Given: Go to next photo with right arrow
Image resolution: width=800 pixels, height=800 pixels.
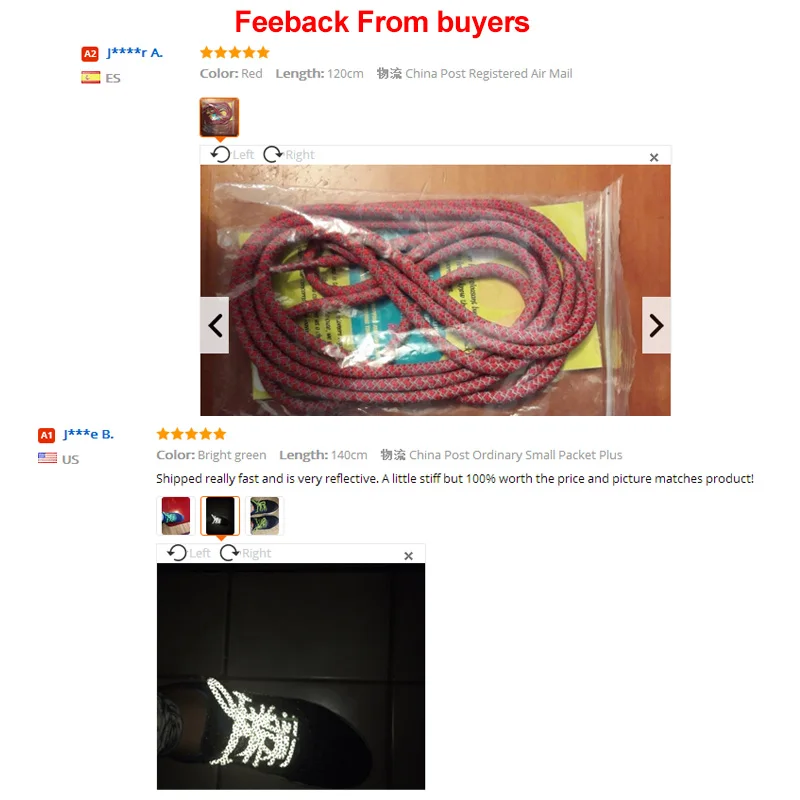Looking at the screenshot, I should 656,326.
